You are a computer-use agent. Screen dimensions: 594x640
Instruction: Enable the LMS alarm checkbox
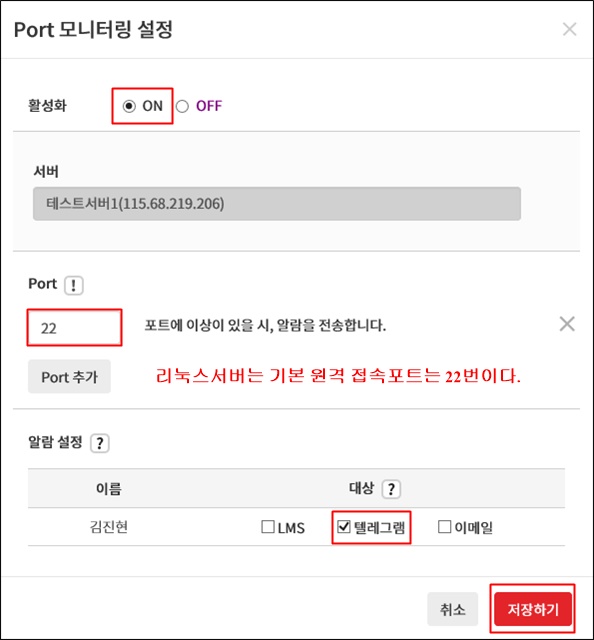coord(268,527)
